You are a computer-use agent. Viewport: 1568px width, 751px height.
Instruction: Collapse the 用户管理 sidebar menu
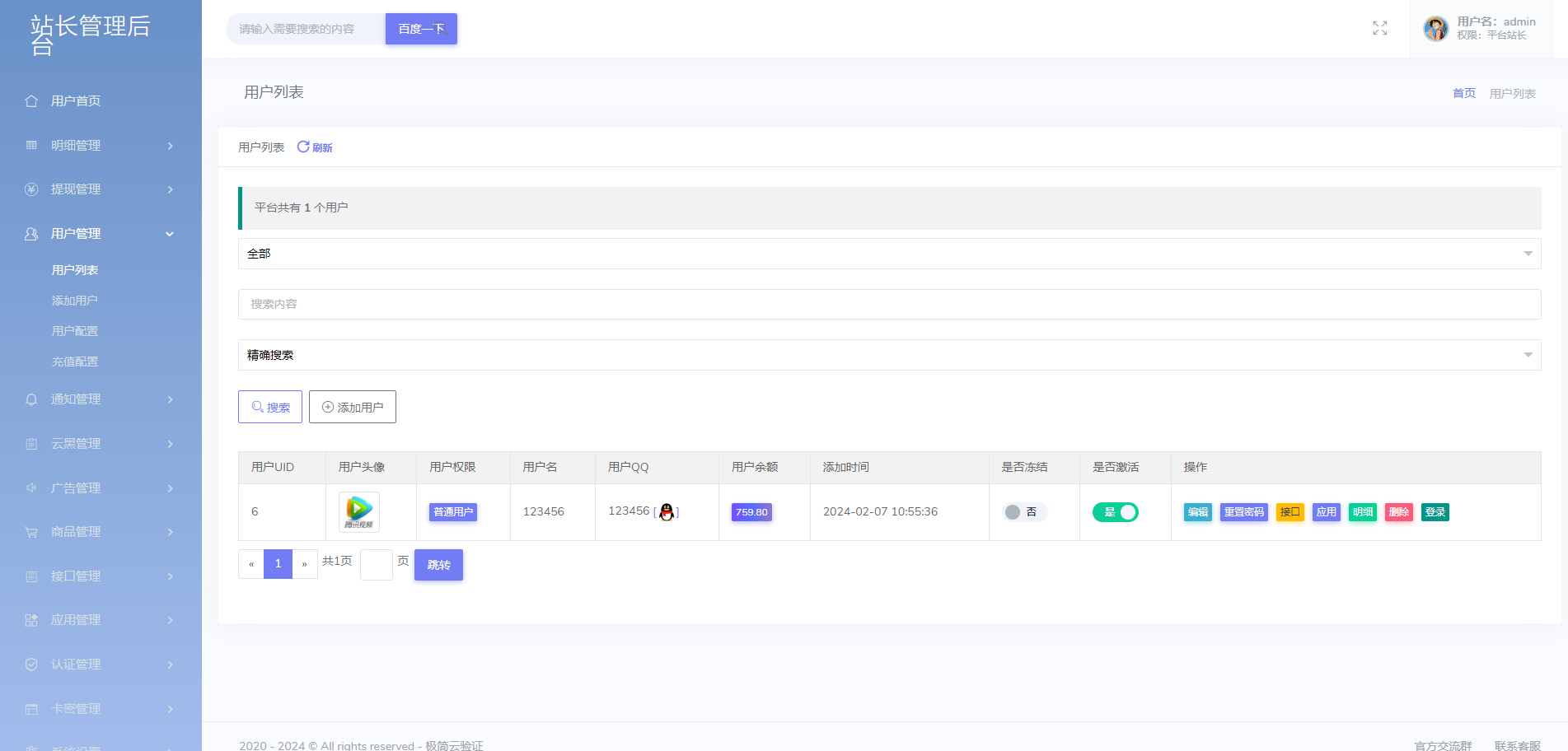coord(101,234)
